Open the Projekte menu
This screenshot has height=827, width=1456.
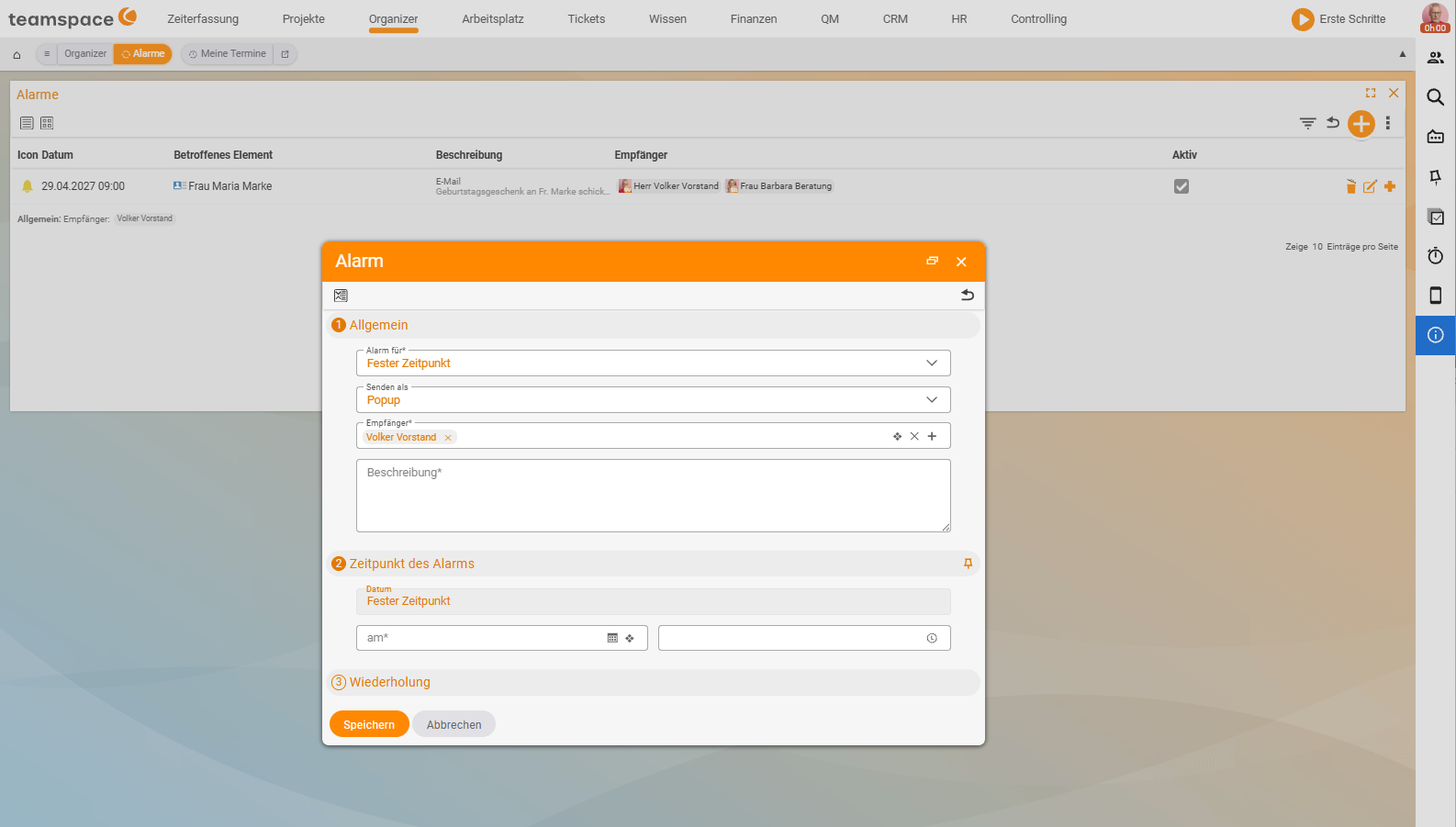coord(304,18)
